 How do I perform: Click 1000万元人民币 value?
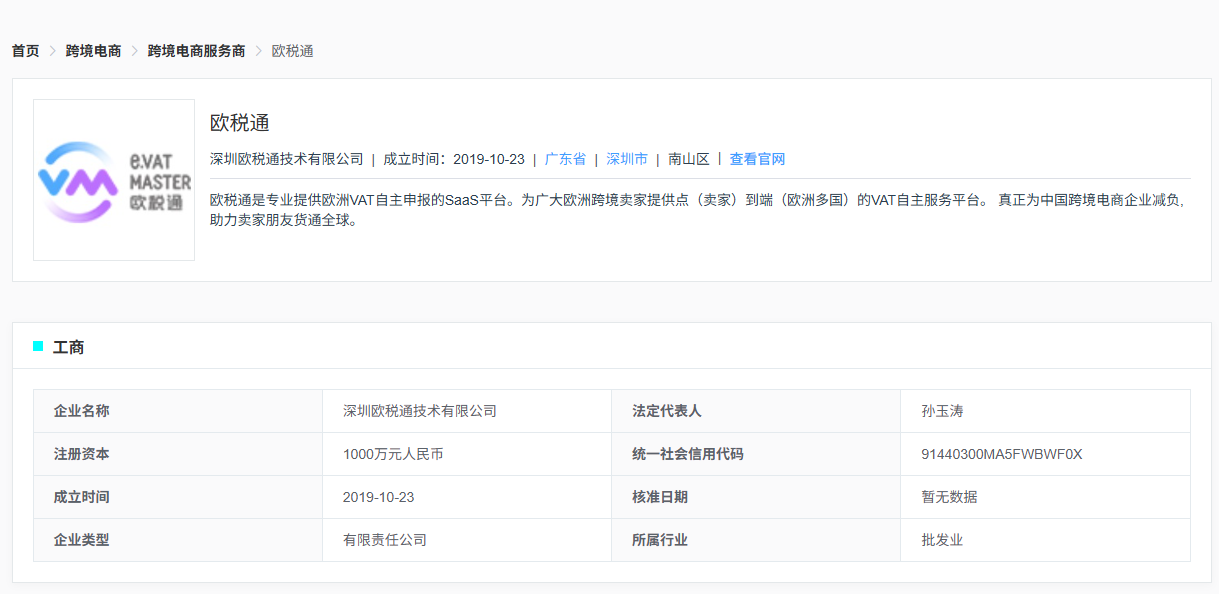[393, 454]
